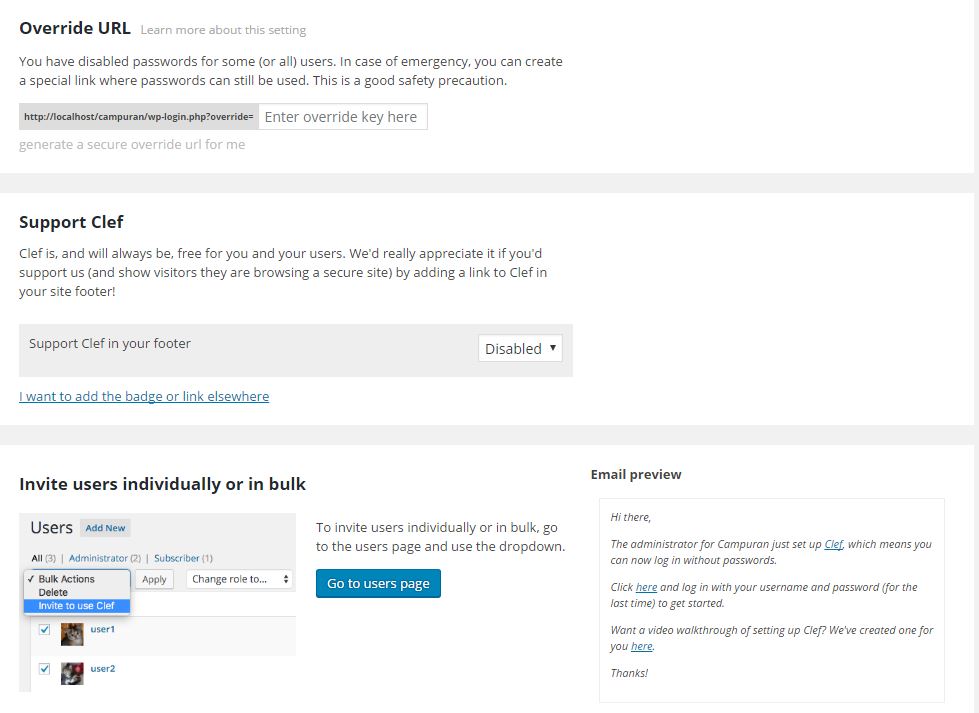Screen dimensions: 979x713
Task: Click the 'Apply' button next to Bulk Actions
Action: tap(154, 578)
